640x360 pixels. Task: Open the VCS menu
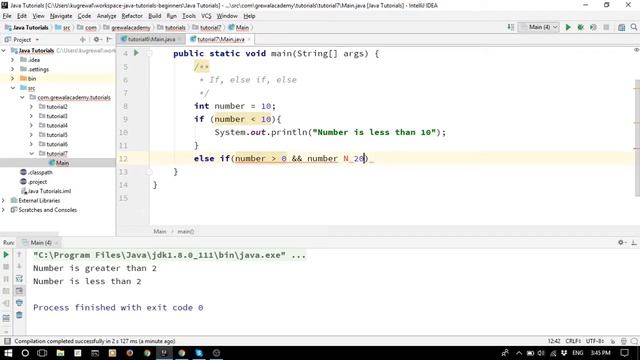click(206, 16)
